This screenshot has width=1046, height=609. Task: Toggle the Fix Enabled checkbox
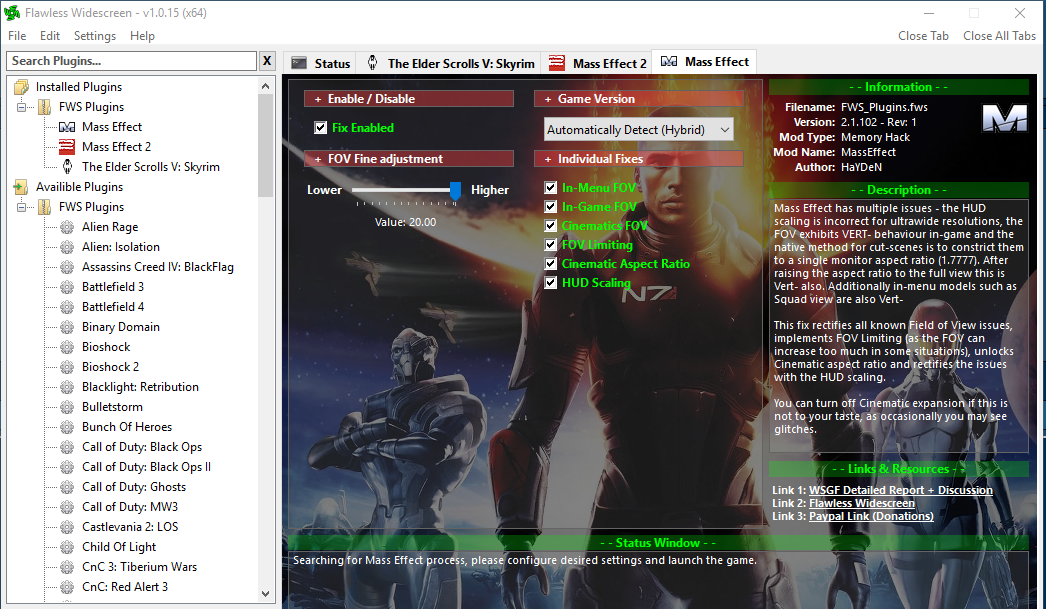321,127
